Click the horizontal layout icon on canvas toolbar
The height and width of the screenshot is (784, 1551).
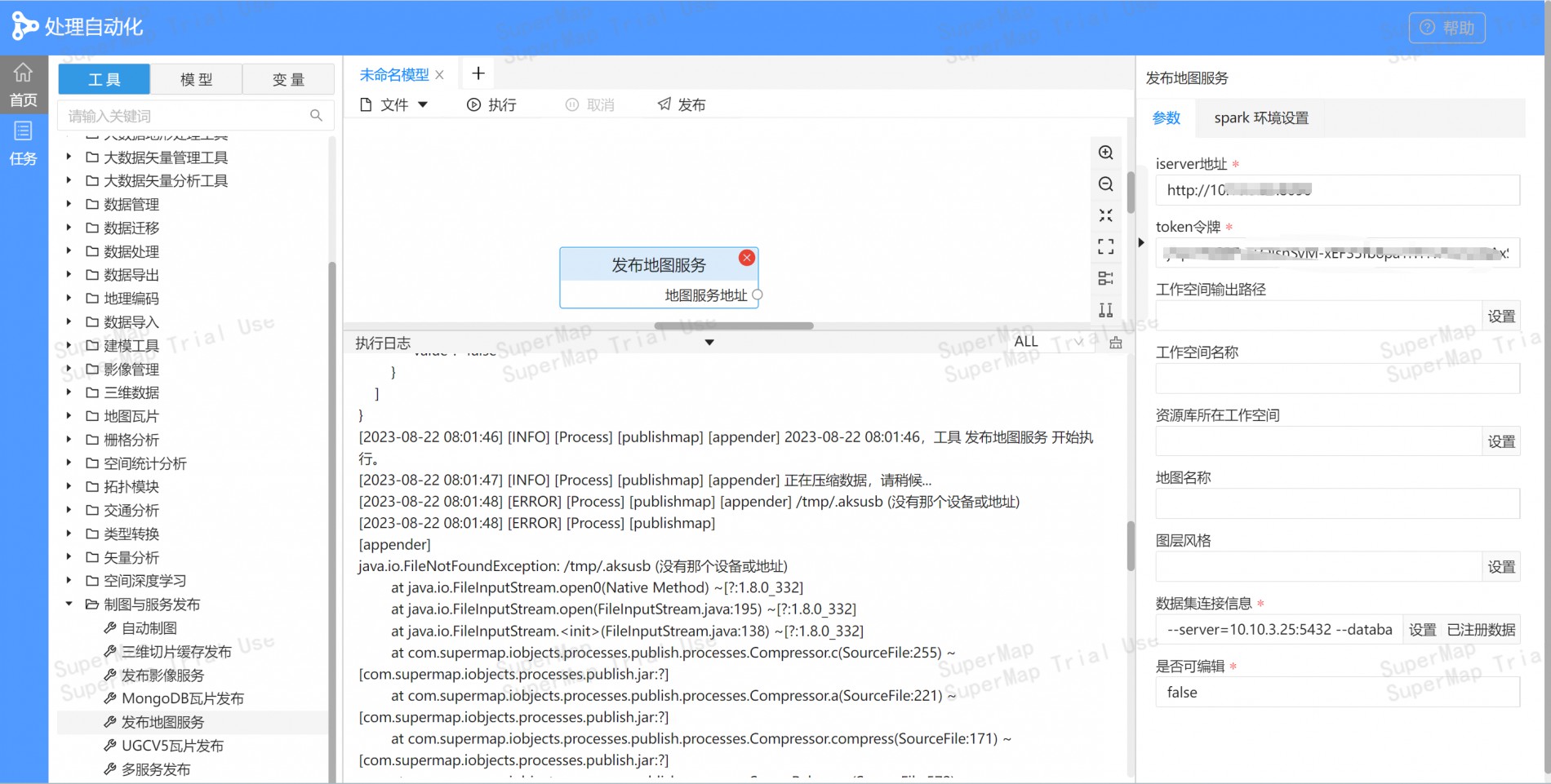[x=1106, y=278]
